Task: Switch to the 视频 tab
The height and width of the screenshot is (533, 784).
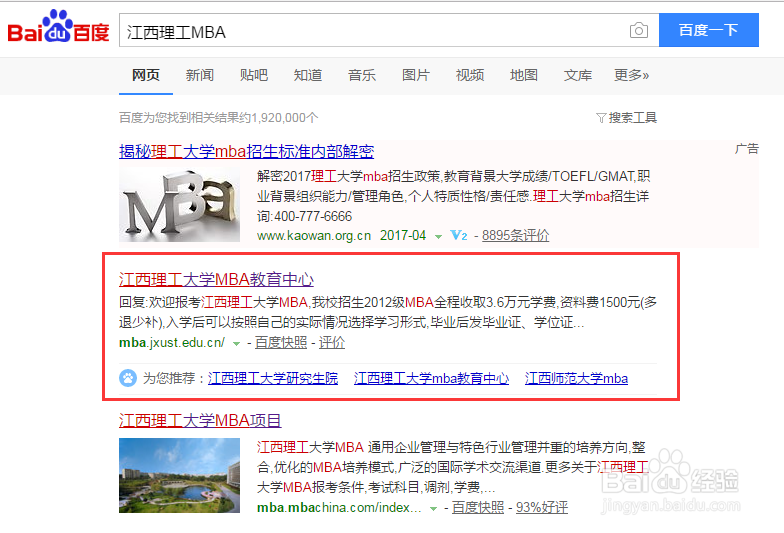Action: (470, 76)
